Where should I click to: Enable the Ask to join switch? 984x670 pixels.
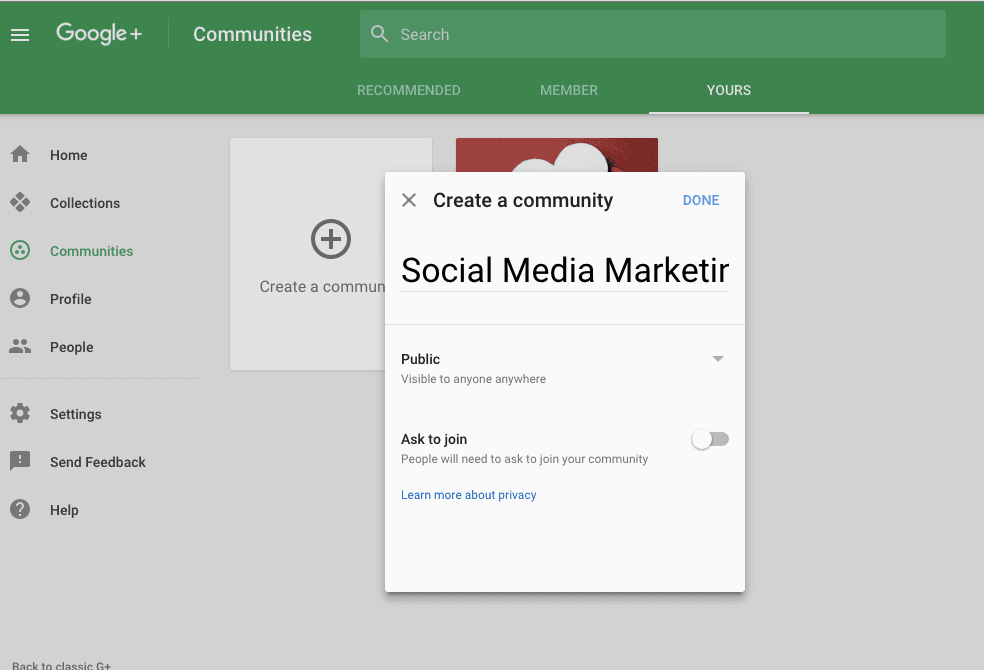710,440
